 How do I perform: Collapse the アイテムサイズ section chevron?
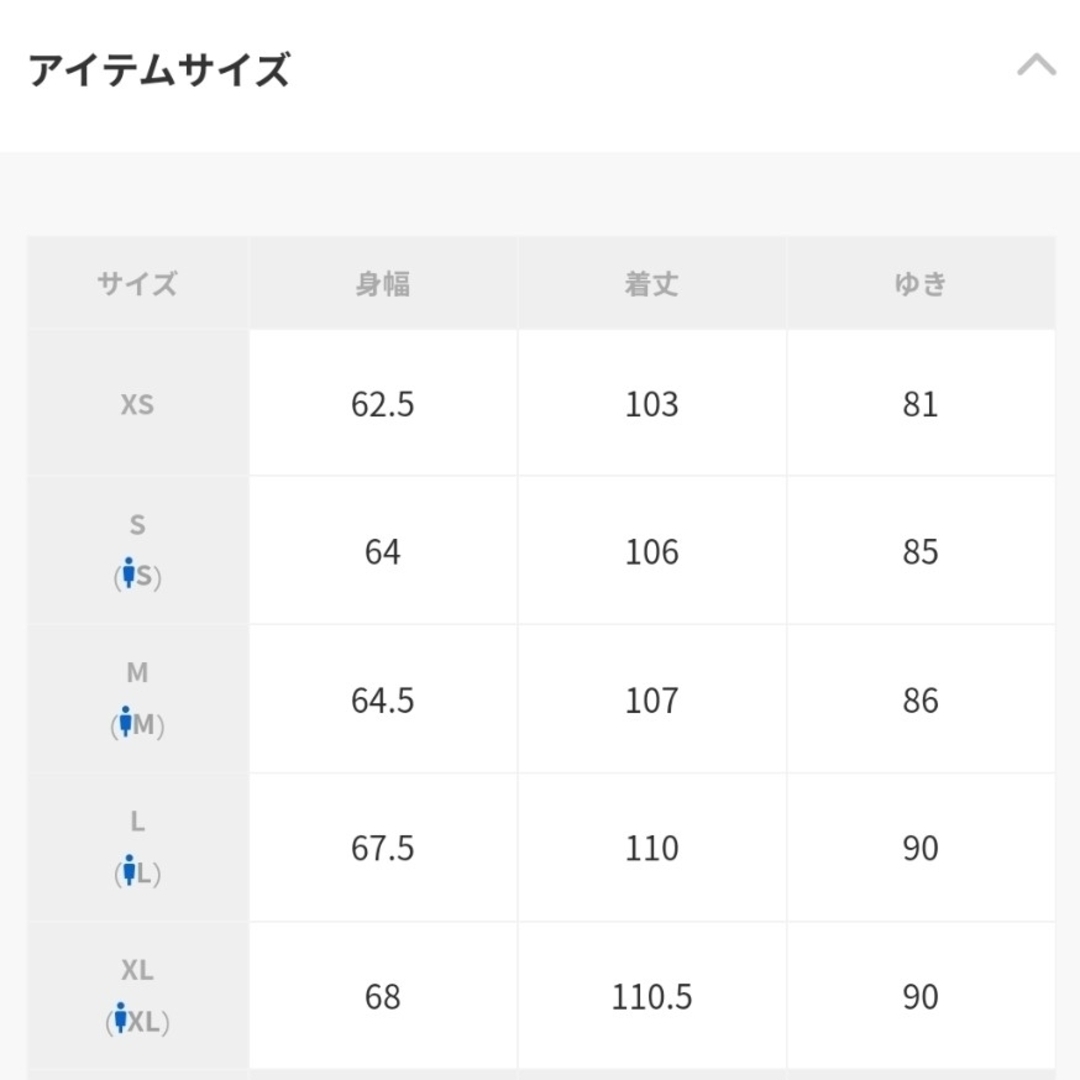click(x=1036, y=65)
